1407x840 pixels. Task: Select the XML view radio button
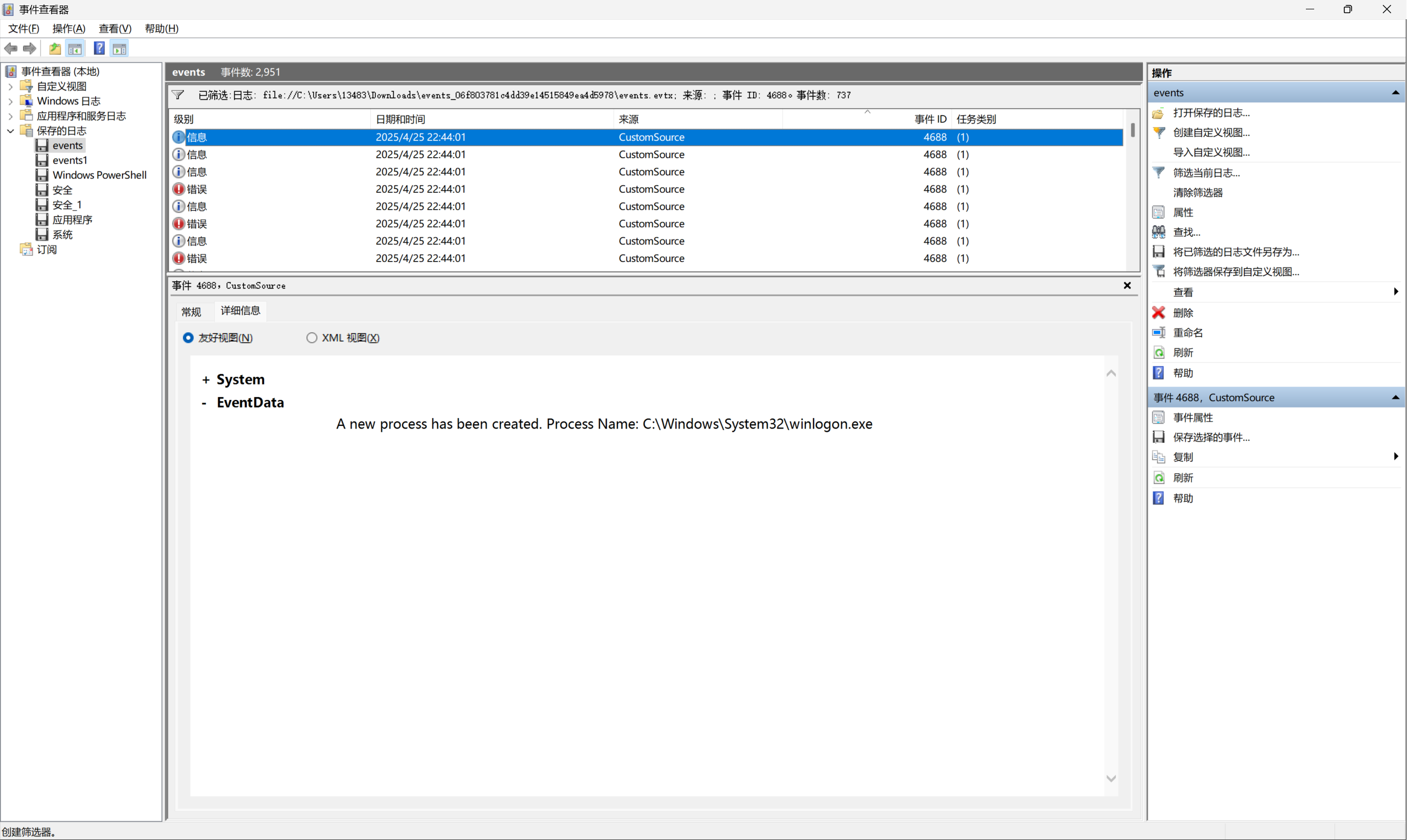[312, 338]
